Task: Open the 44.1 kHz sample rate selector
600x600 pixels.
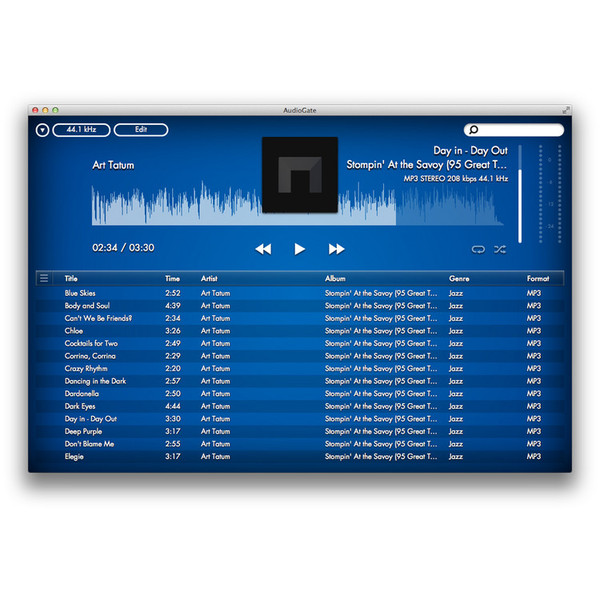Action: 81,130
